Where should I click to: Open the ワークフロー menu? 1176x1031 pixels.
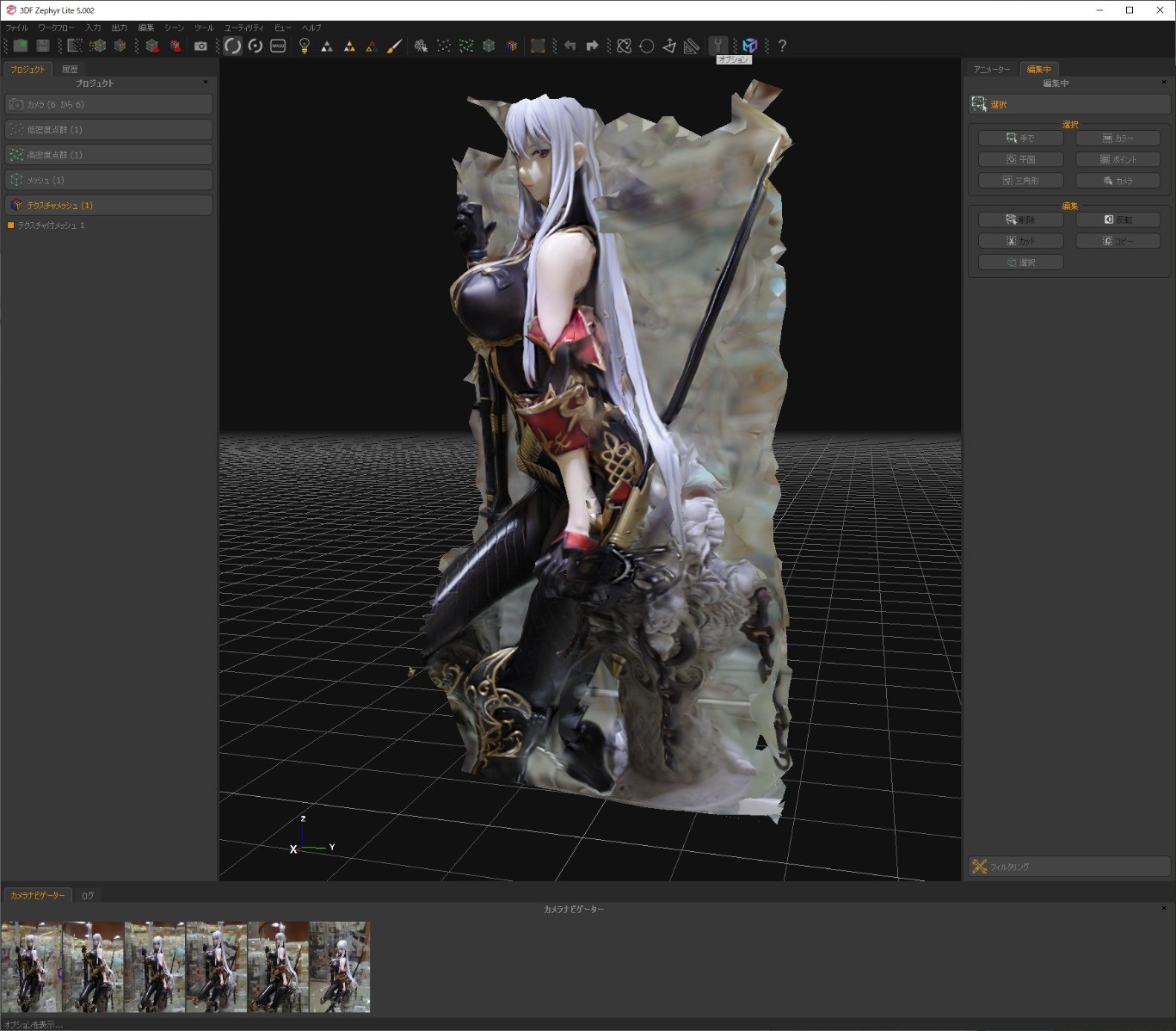pyautogui.click(x=56, y=28)
